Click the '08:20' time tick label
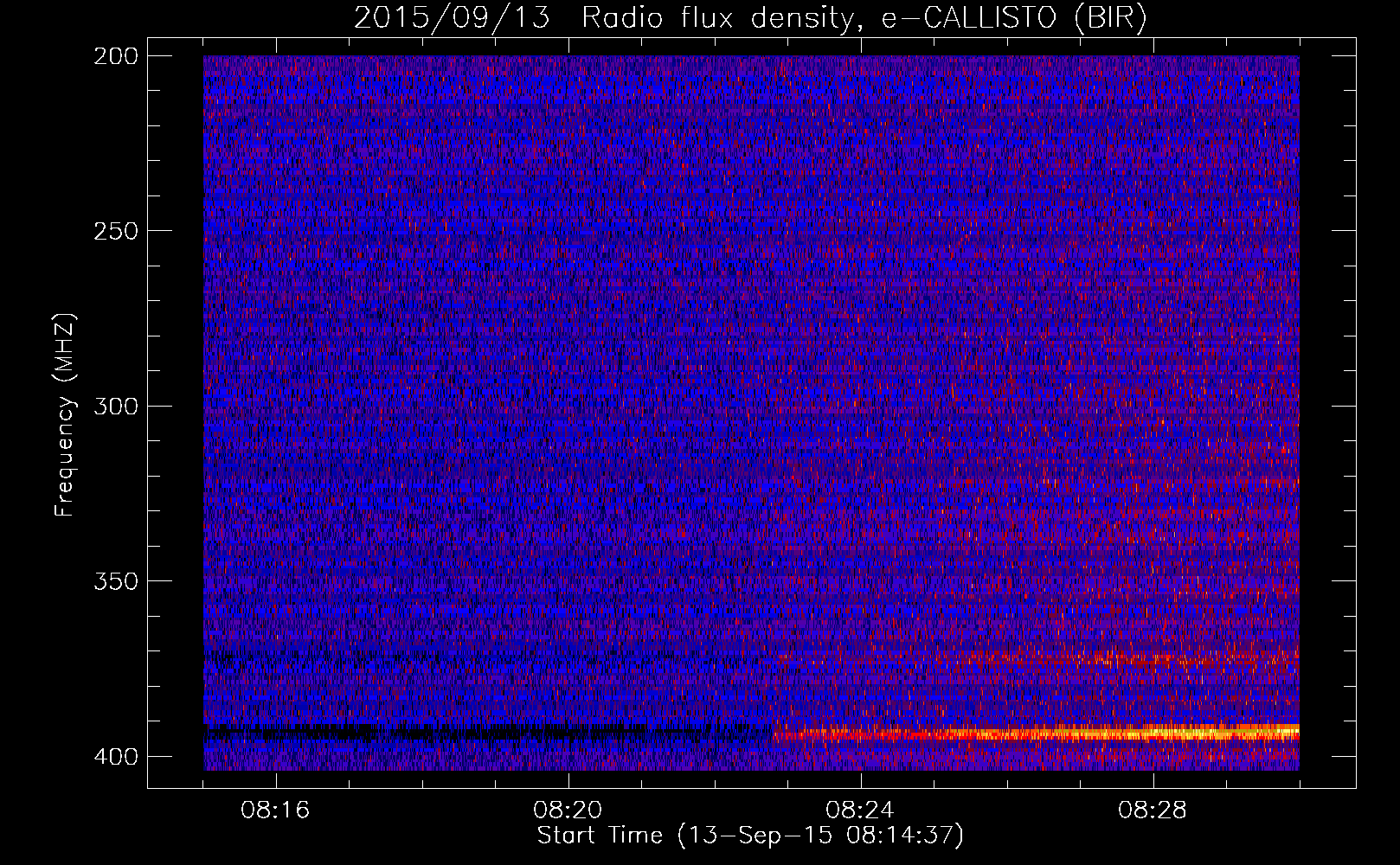Screen dimensions: 1400x865 point(568,811)
